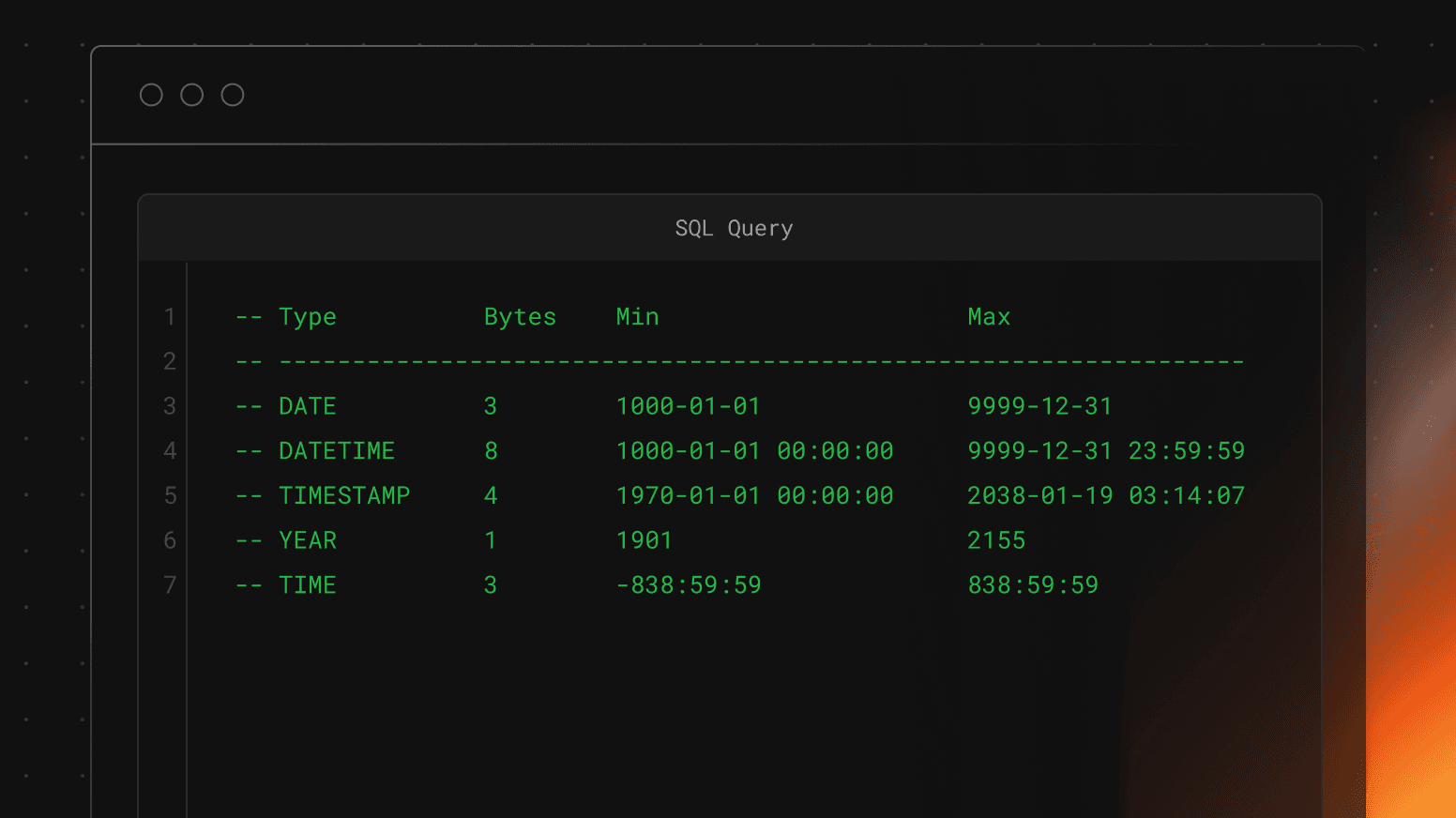Select the SQL Query title bar

coord(733,228)
